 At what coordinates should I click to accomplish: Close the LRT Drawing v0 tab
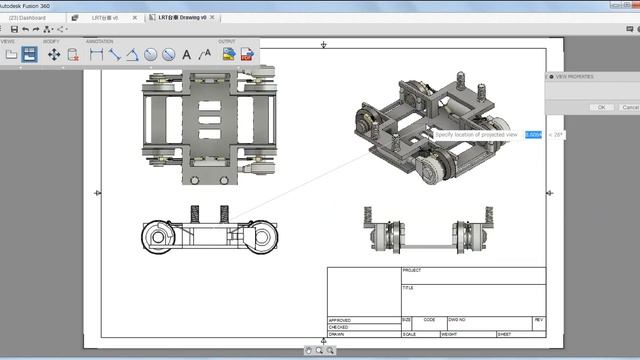tap(212, 18)
